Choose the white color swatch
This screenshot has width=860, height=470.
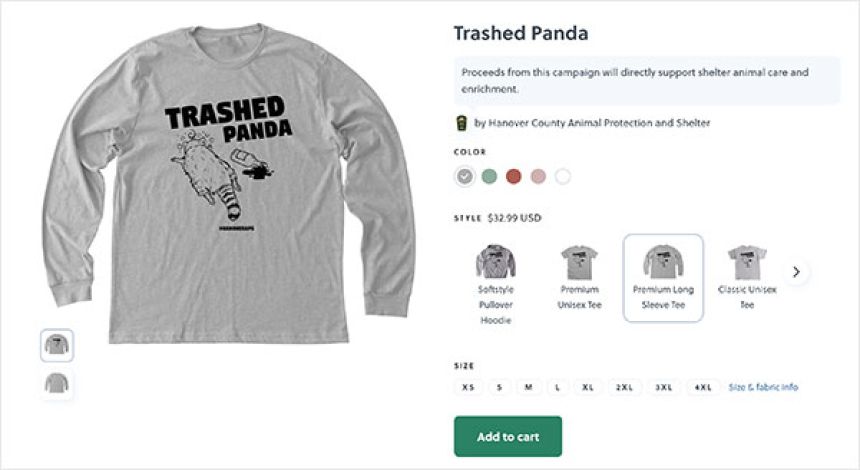(563, 177)
